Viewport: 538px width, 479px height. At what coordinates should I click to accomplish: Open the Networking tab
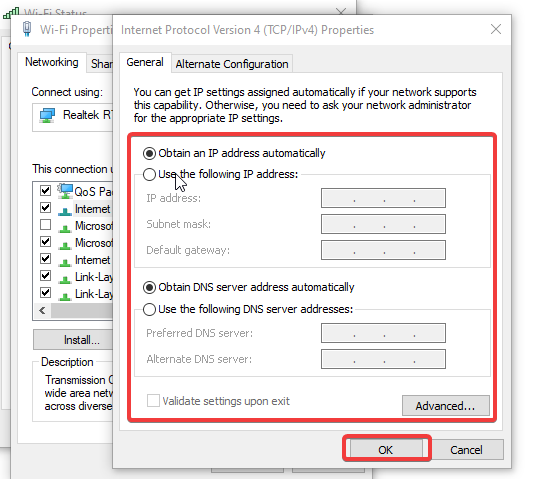[52, 62]
